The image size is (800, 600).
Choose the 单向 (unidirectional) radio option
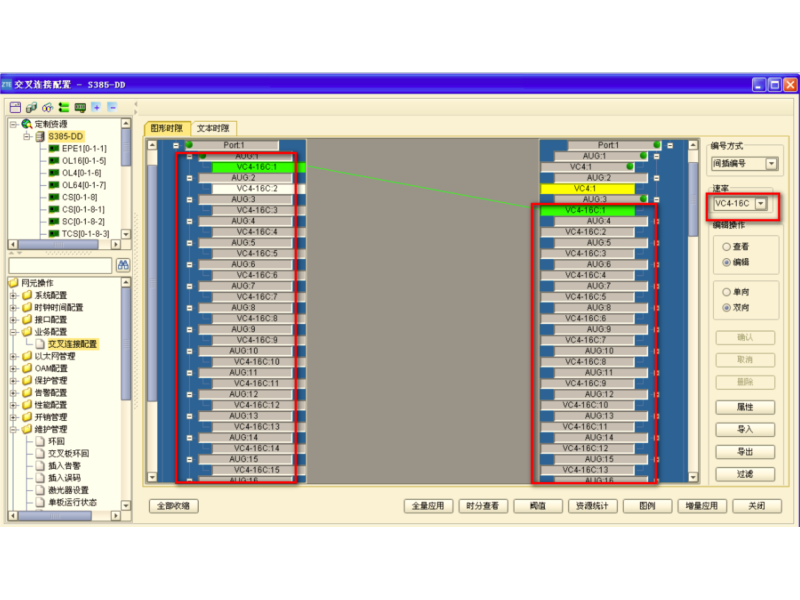pyautogui.click(x=726, y=292)
